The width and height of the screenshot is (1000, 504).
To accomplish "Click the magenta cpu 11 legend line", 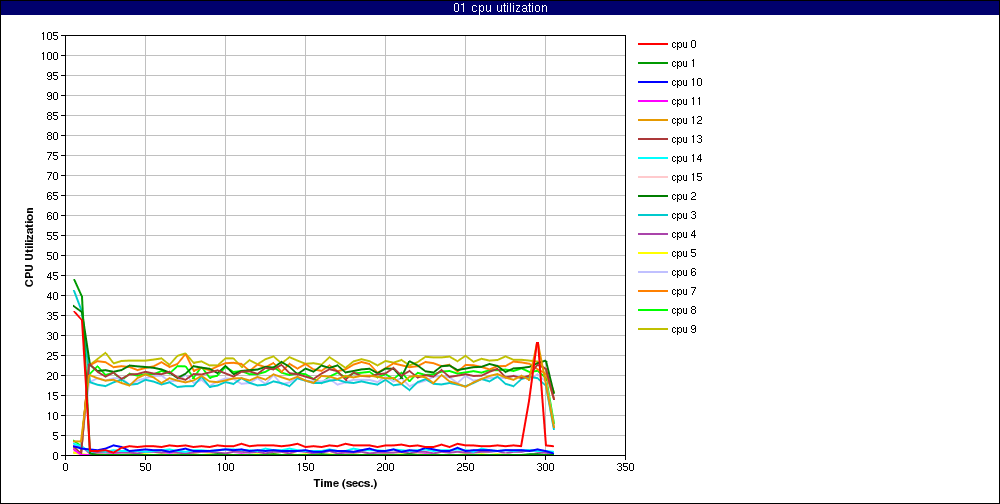I will 652,101.
